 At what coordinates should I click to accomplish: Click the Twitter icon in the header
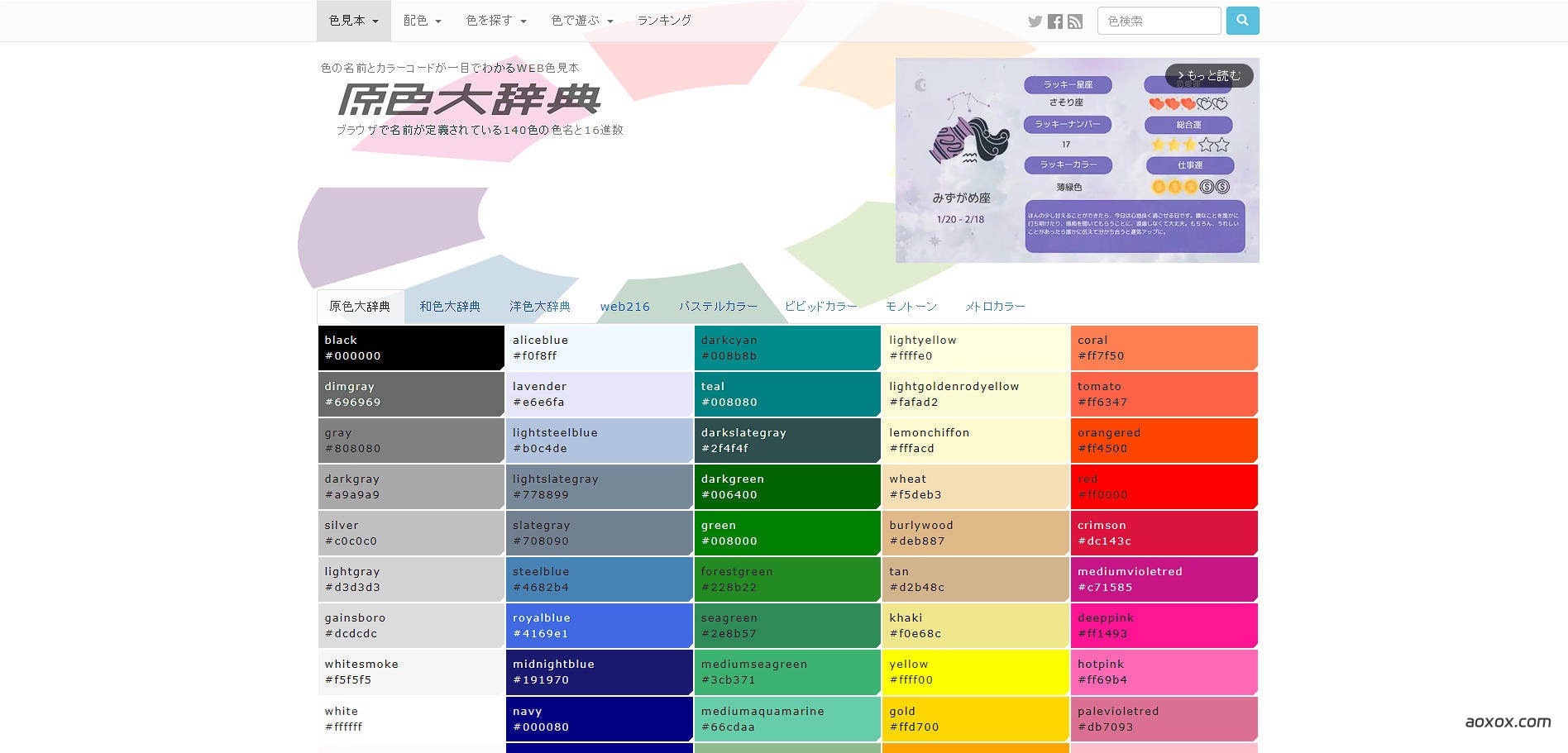[1035, 21]
